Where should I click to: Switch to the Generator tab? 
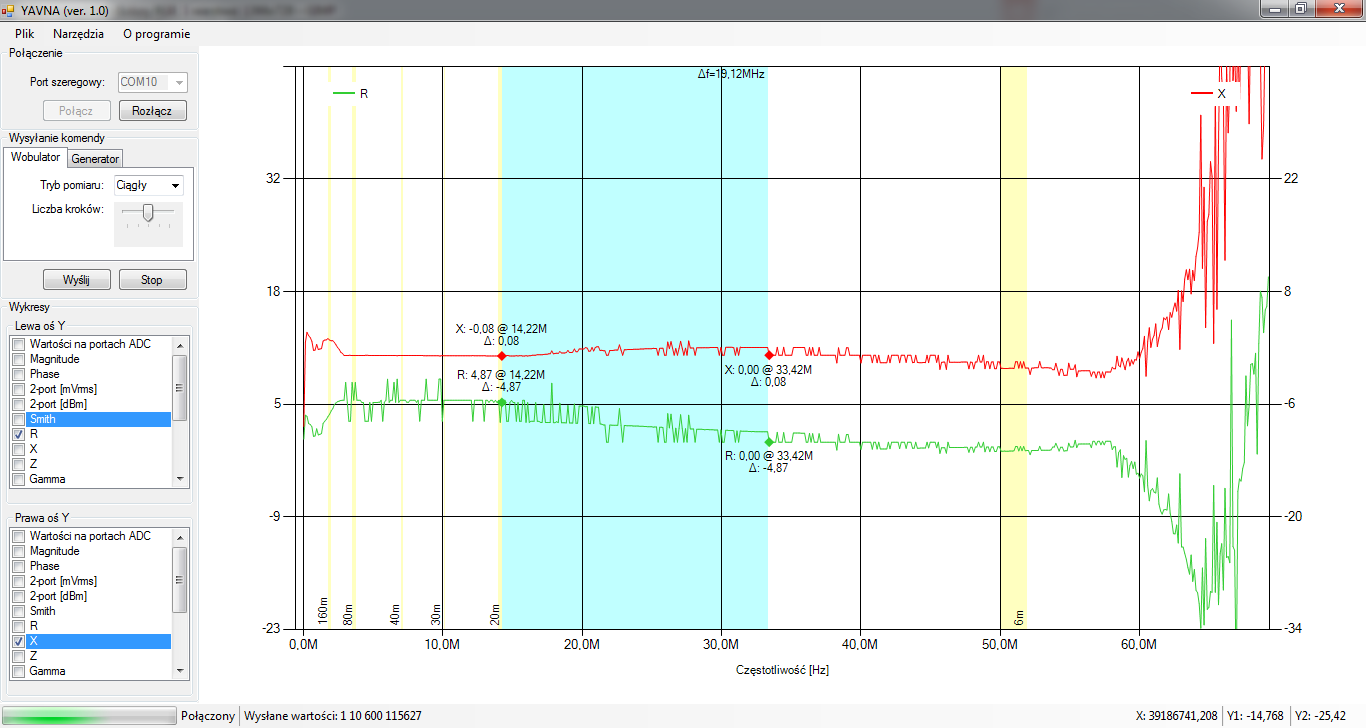[x=95, y=159]
